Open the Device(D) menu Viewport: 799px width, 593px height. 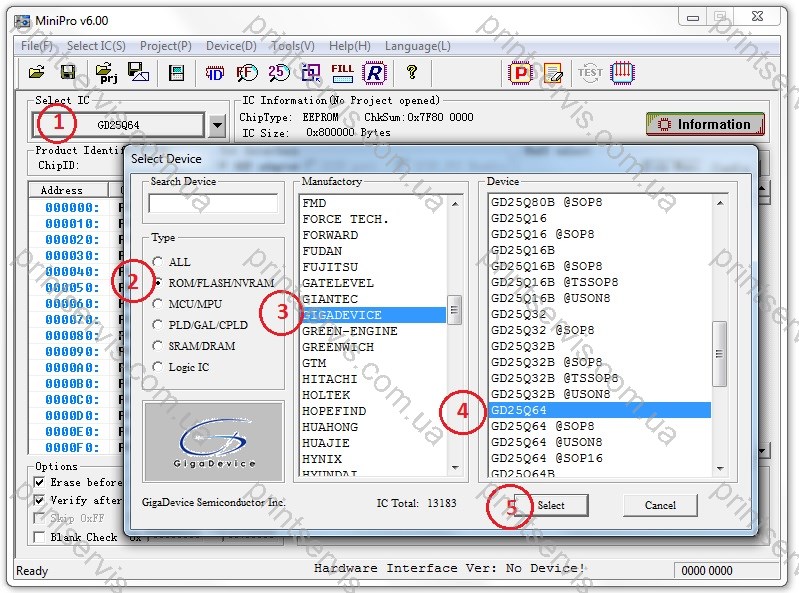pyautogui.click(x=231, y=46)
